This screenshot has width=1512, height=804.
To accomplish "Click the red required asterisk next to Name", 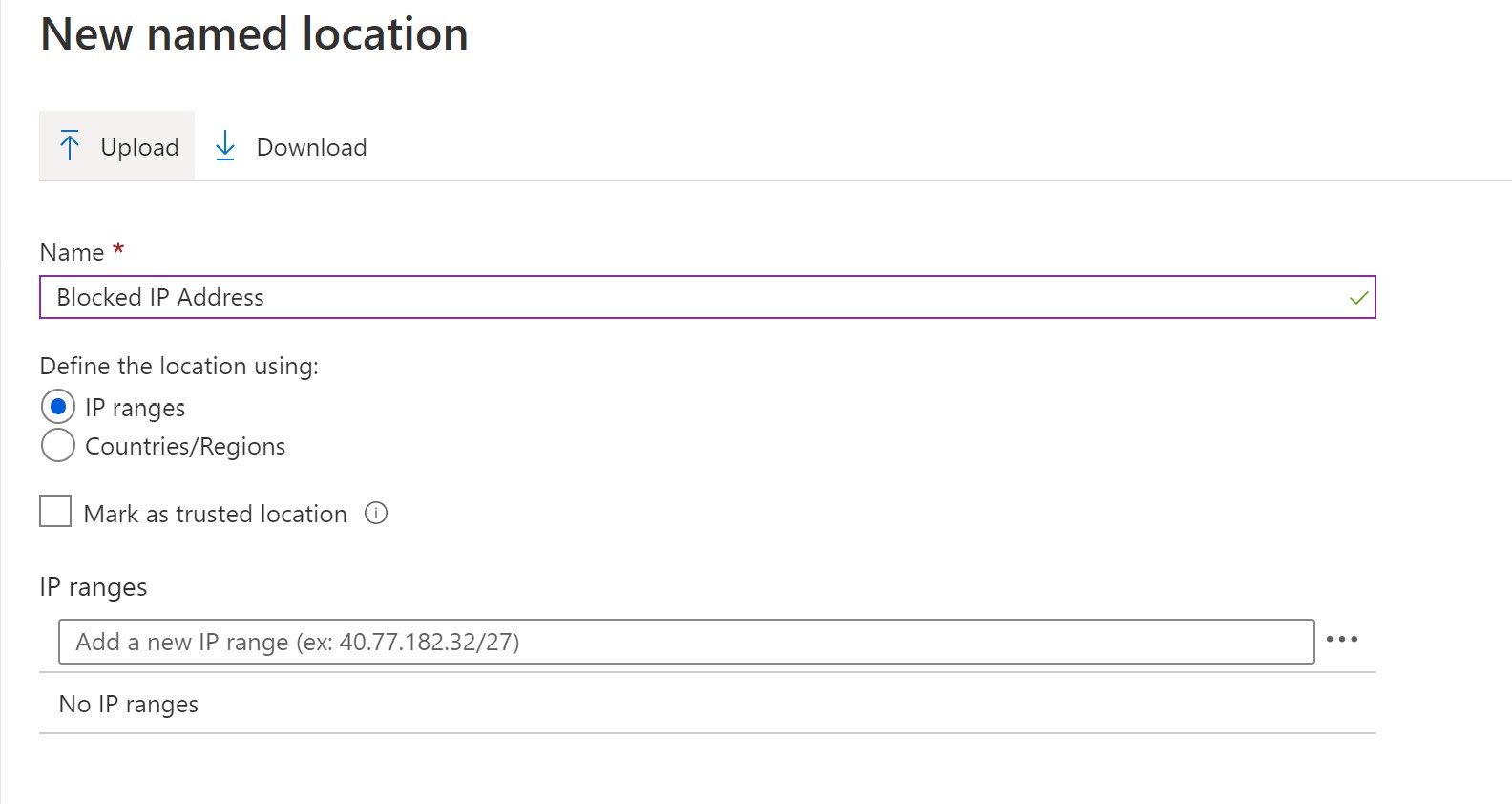I will pyautogui.click(x=118, y=250).
